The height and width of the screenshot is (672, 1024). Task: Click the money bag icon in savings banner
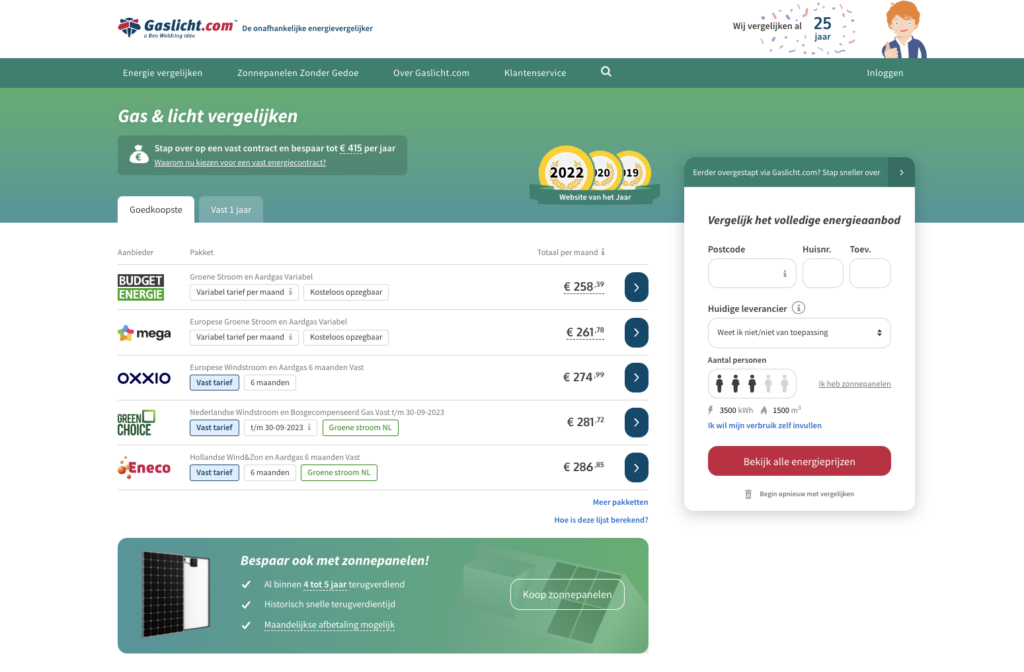click(138, 155)
